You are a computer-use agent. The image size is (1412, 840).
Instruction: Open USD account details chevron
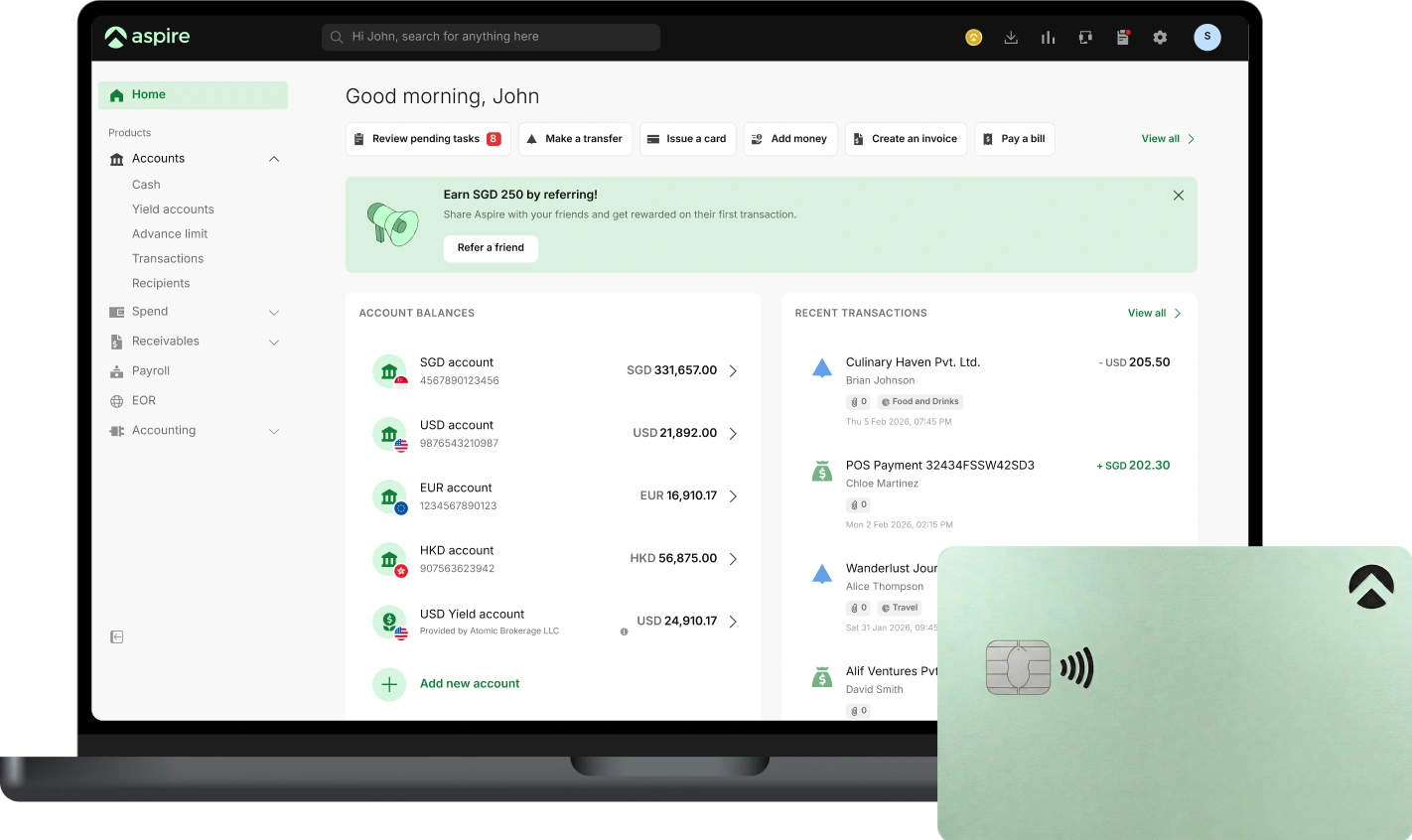[734, 434]
